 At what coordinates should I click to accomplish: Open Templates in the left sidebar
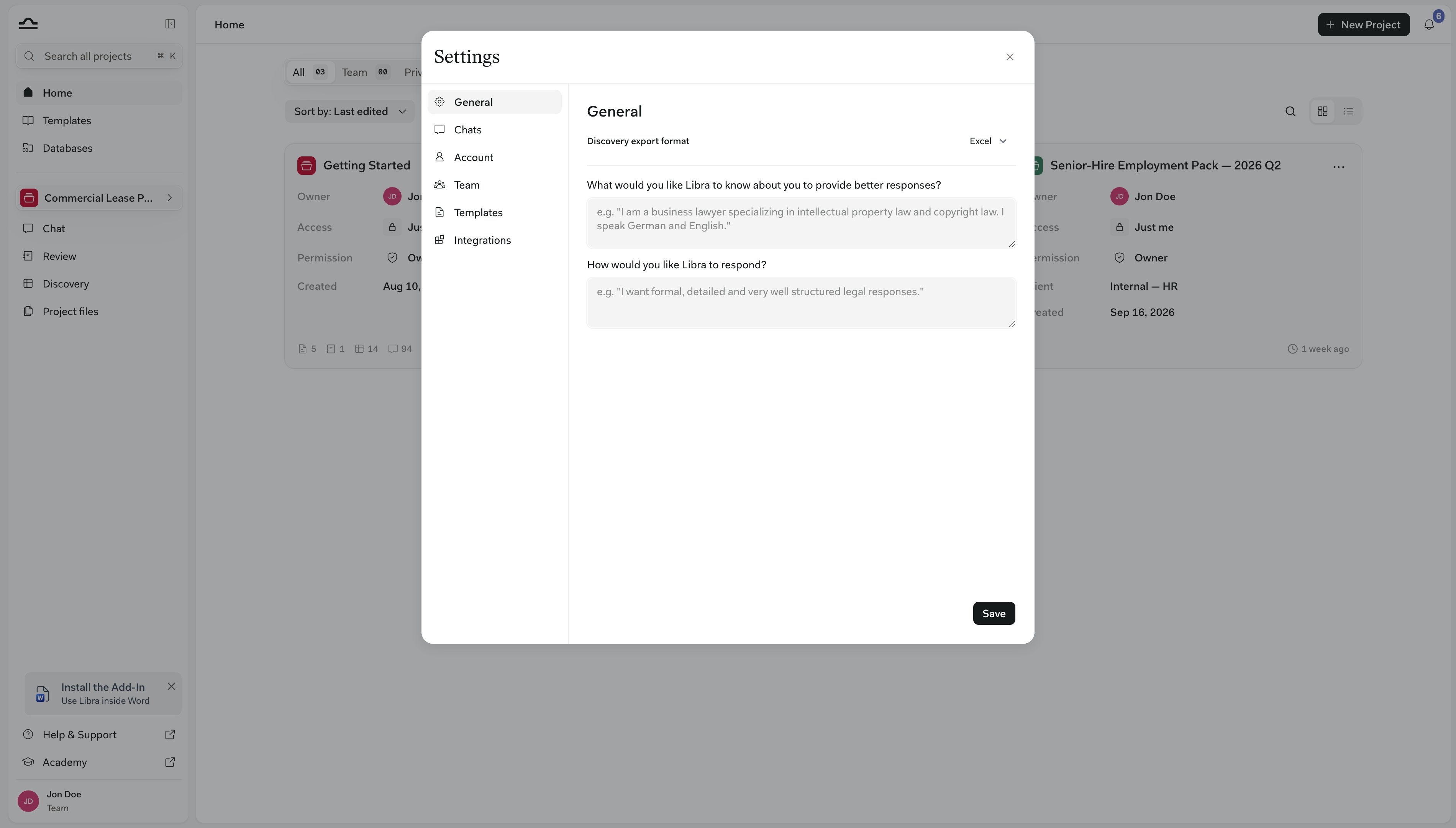pos(99,121)
